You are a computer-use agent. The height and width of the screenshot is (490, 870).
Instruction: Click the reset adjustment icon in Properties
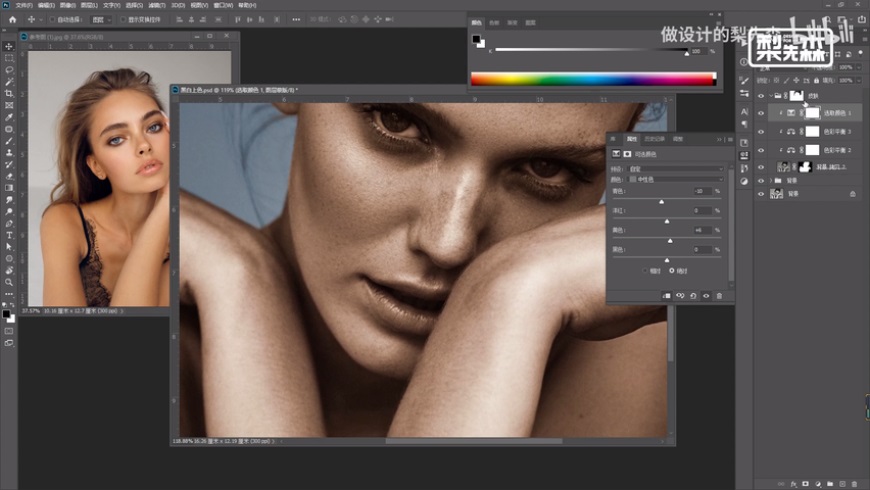pyautogui.click(x=692, y=296)
